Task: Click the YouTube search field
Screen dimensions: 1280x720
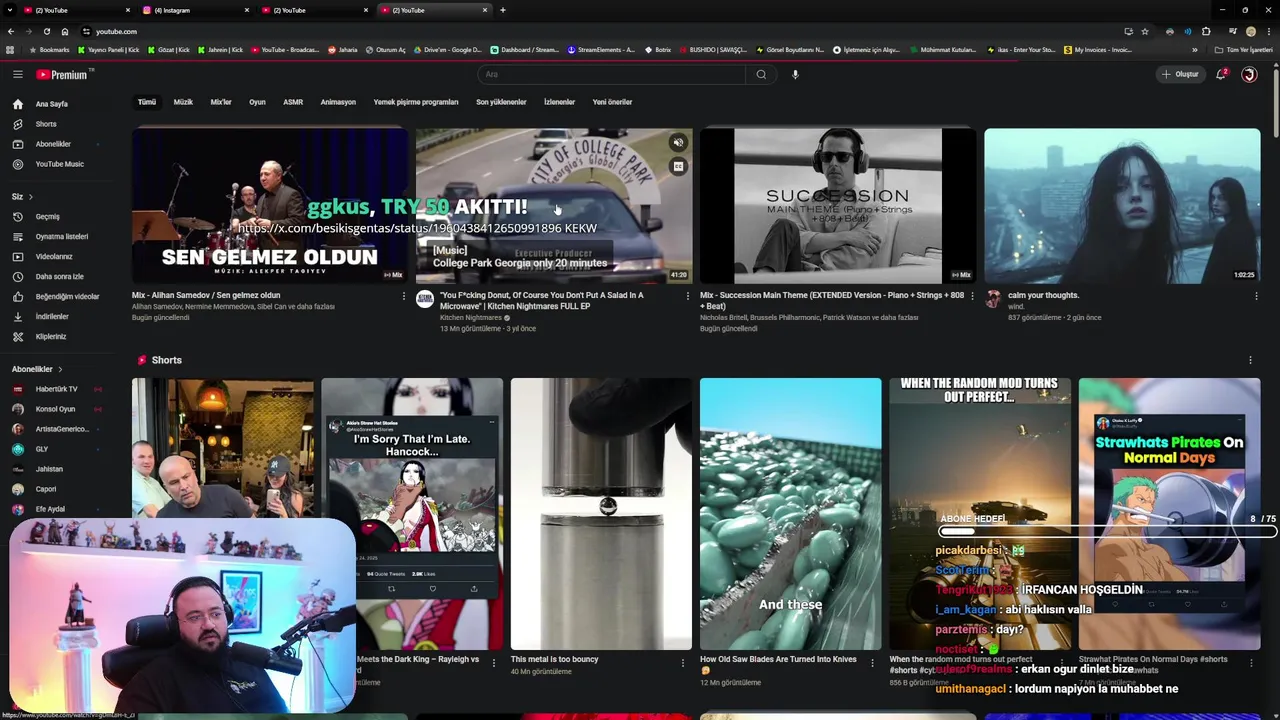Action: [x=611, y=74]
